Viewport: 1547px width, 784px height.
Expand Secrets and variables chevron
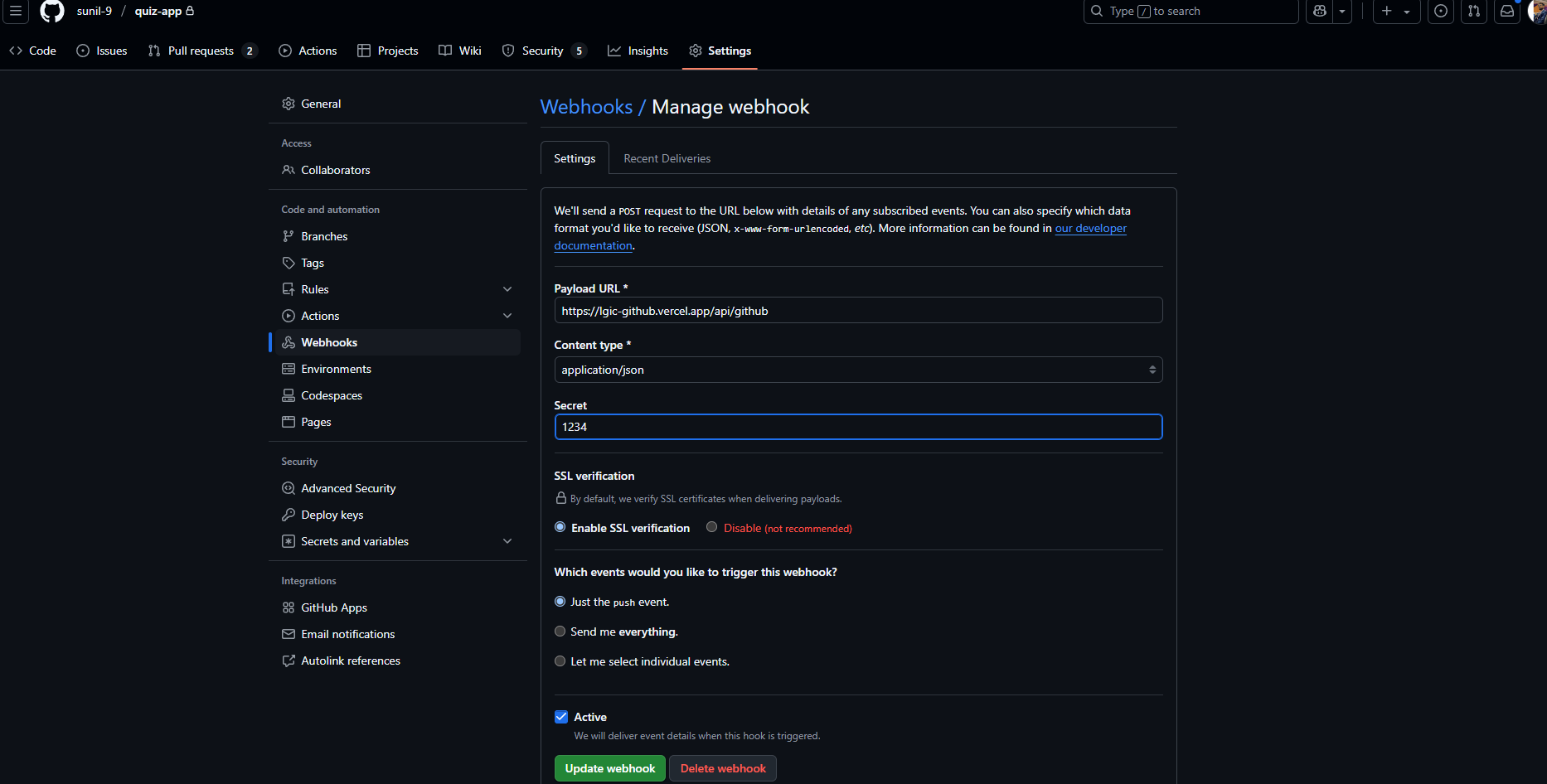click(507, 541)
